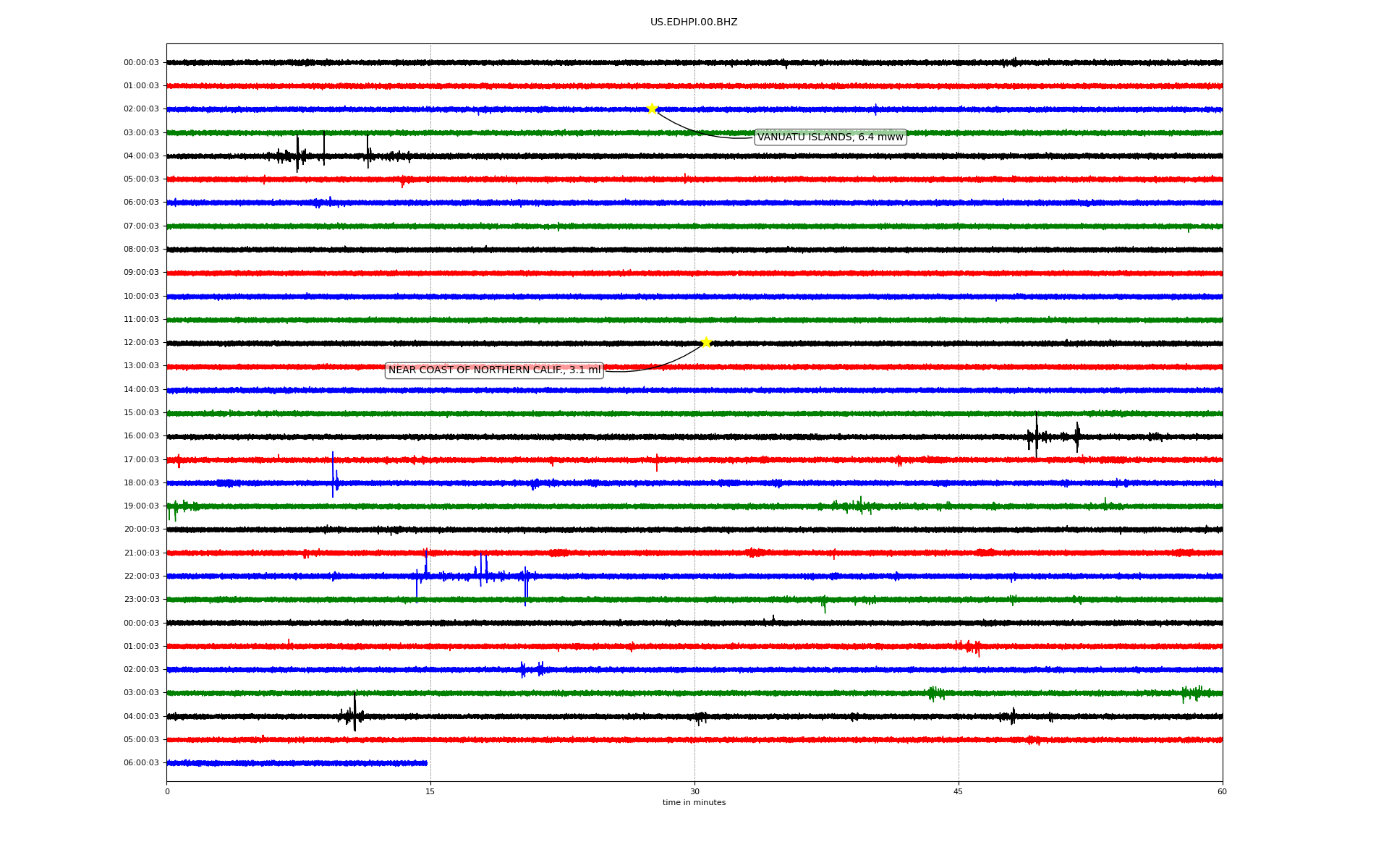Click the 12:00:03 time axis label
Viewport: 1389px width, 868px height.
pyautogui.click(x=141, y=342)
